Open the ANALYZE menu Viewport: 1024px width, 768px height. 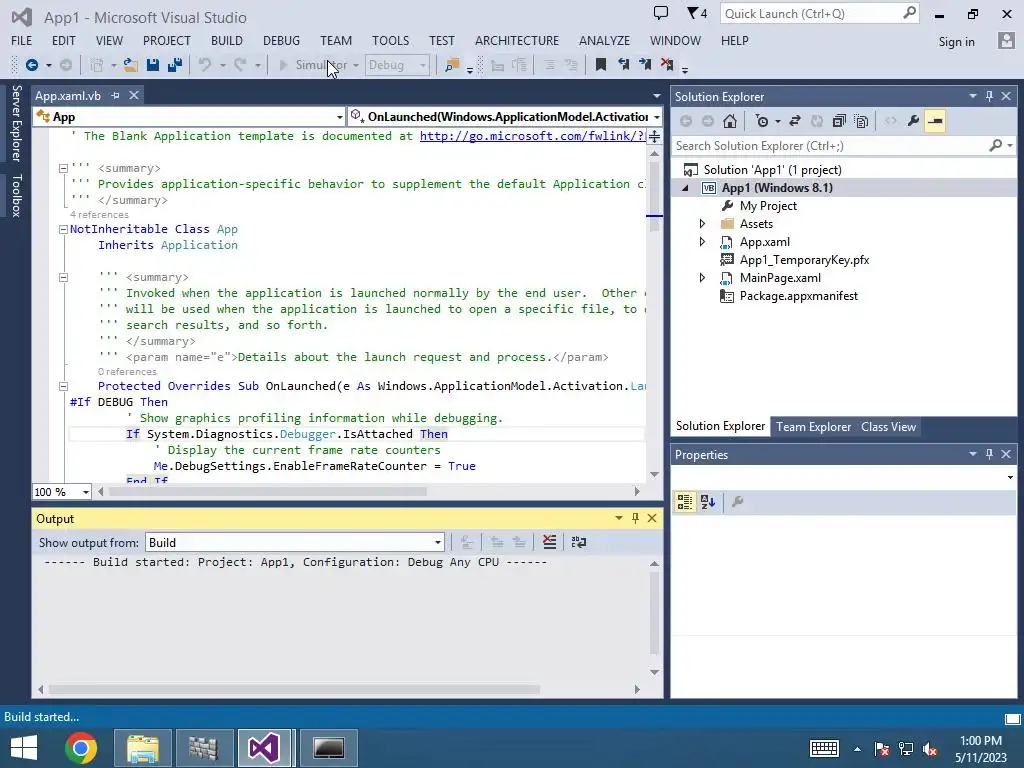pyautogui.click(x=604, y=40)
